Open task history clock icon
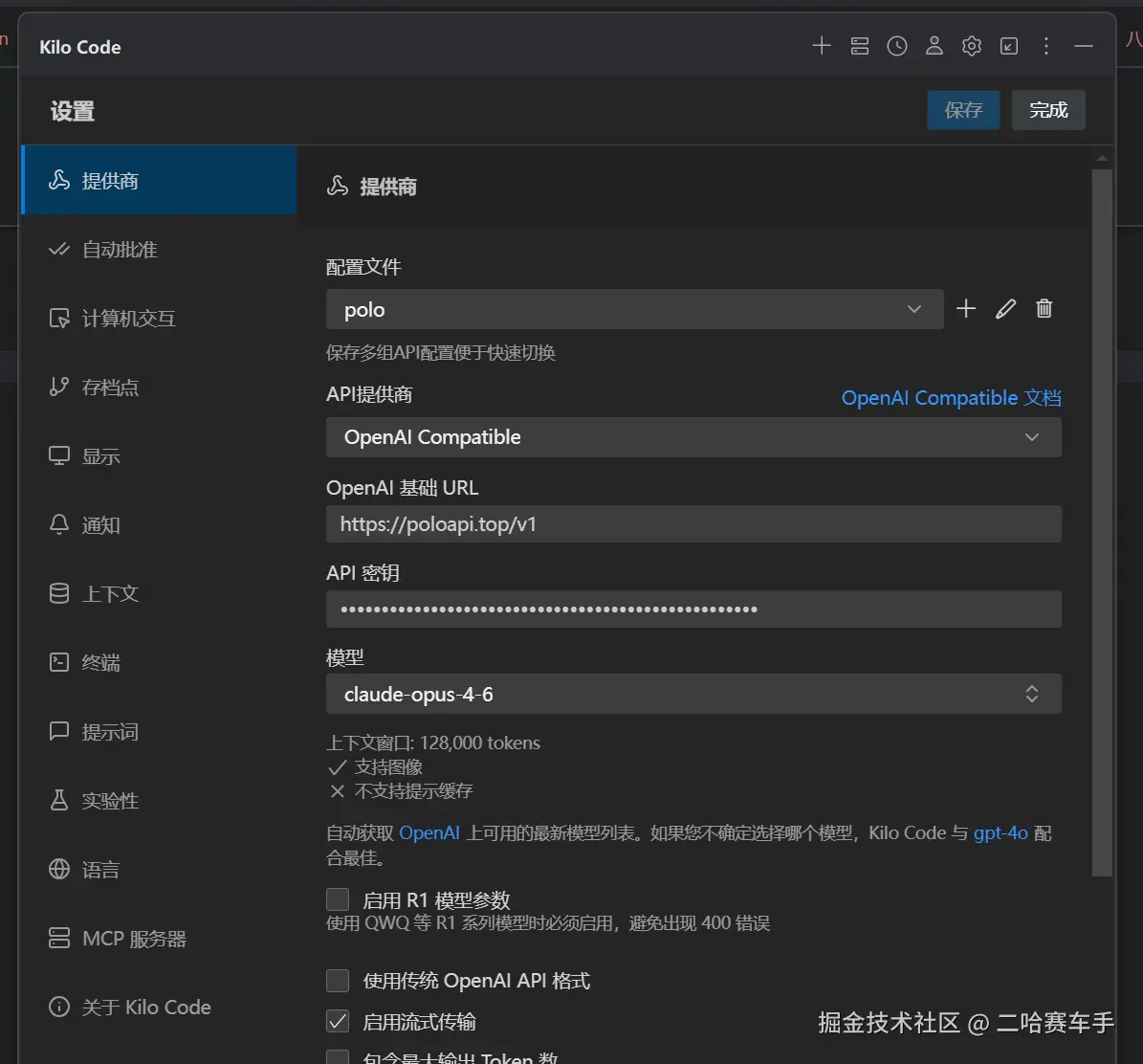This screenshot has width=1143, height=1064. [896, 46]
